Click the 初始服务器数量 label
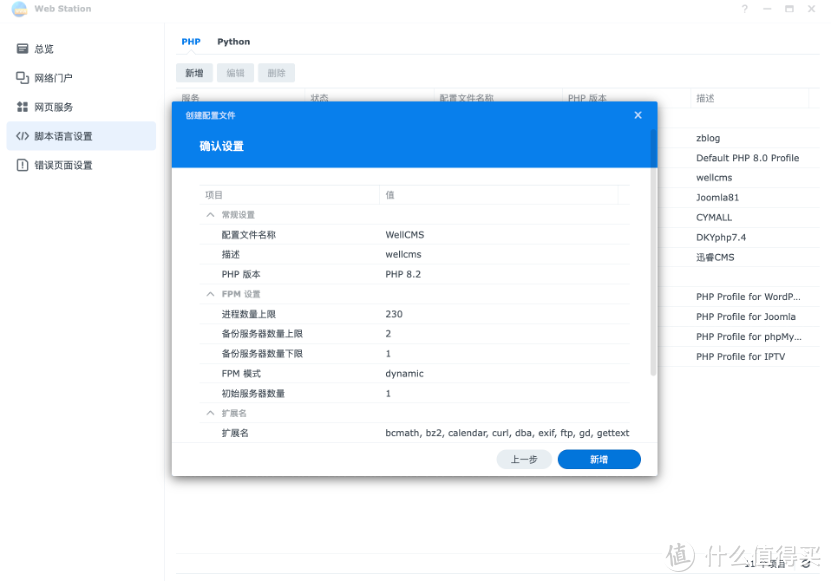This screenshot has height=582, width=832. click(253, 393)
